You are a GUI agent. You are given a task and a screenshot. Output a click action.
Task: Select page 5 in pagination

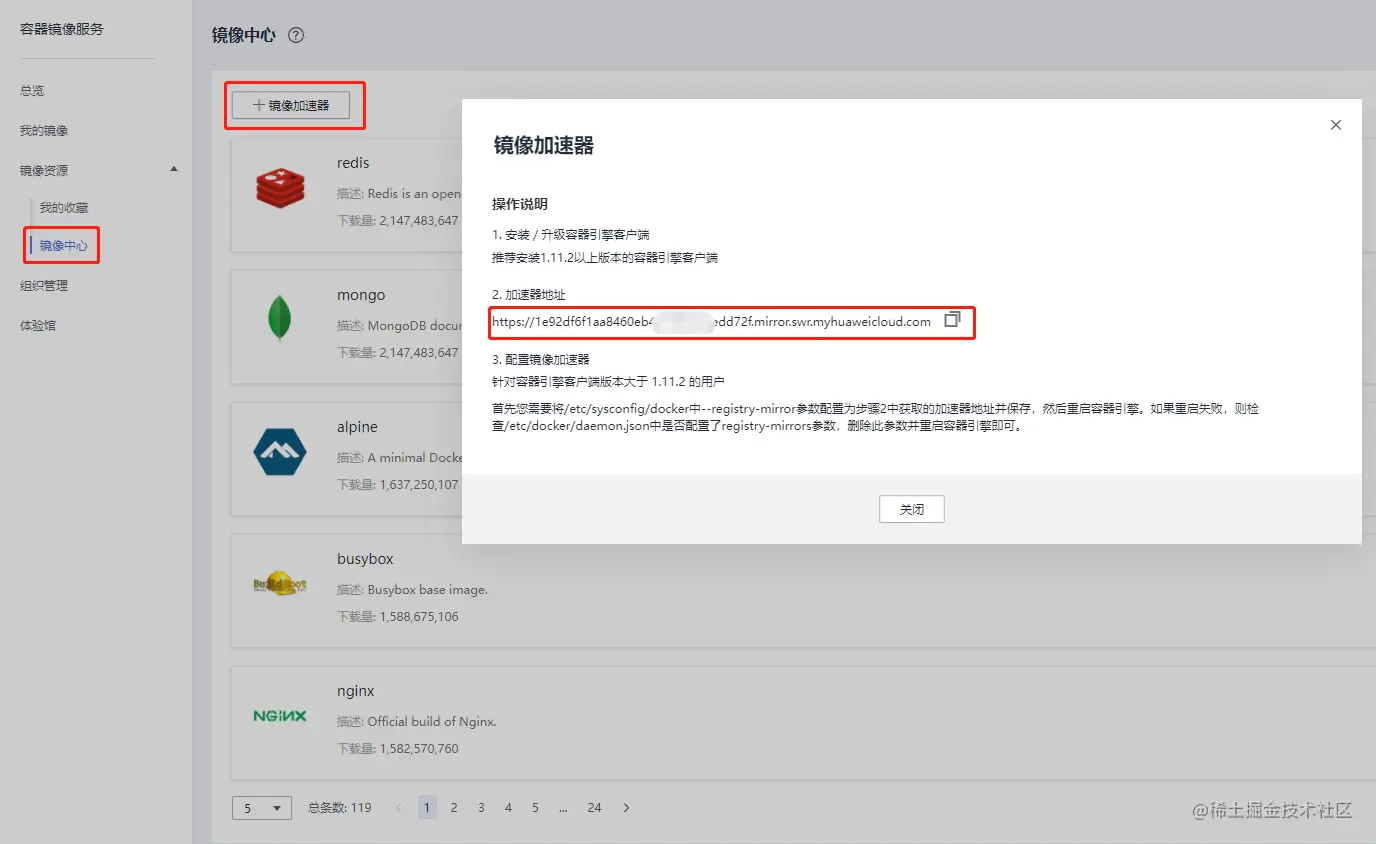(x=535, y=807)
